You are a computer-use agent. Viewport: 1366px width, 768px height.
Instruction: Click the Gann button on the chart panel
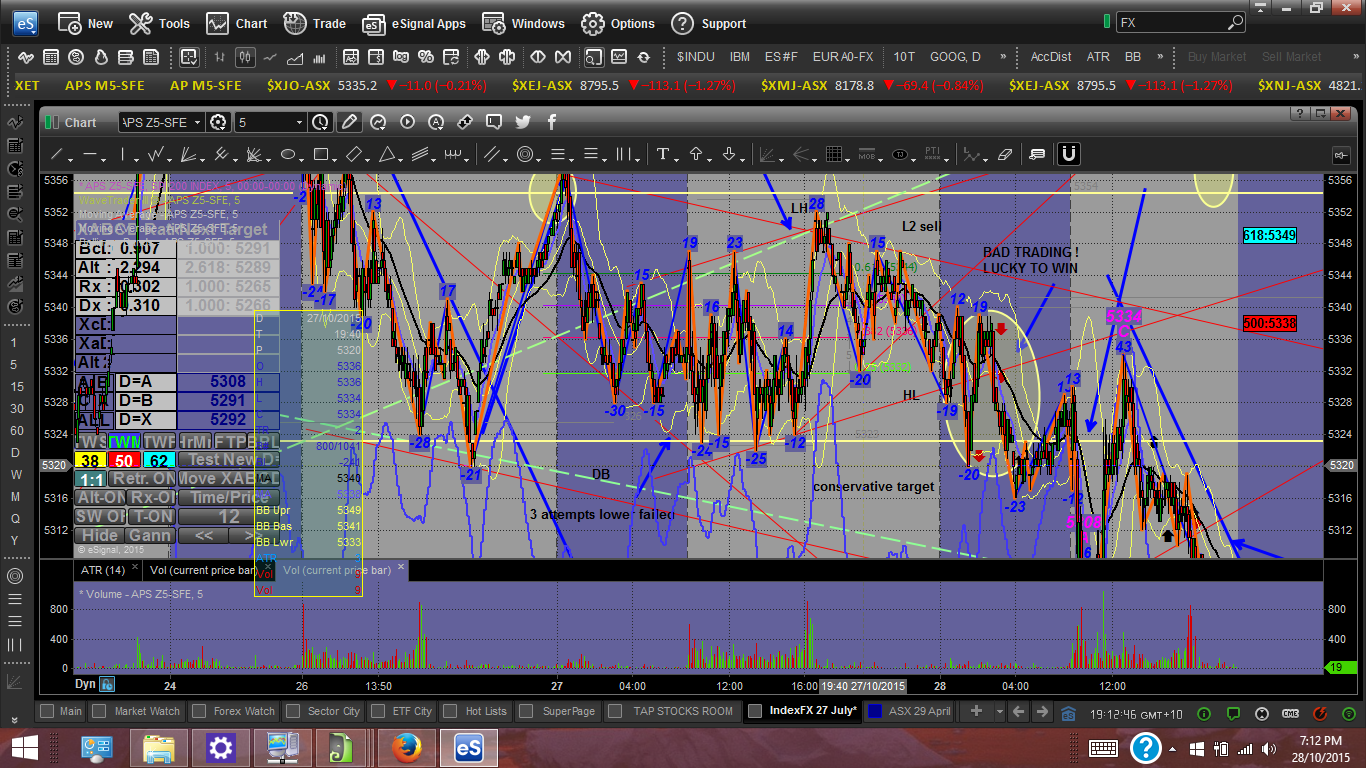coord(150,535)
